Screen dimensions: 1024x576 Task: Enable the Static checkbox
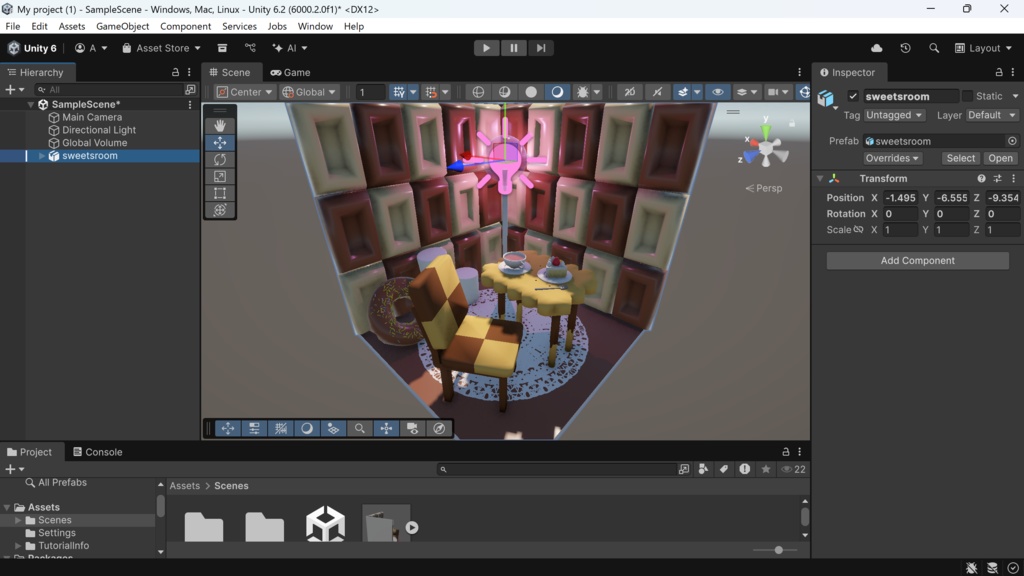(x=967, y=96)
